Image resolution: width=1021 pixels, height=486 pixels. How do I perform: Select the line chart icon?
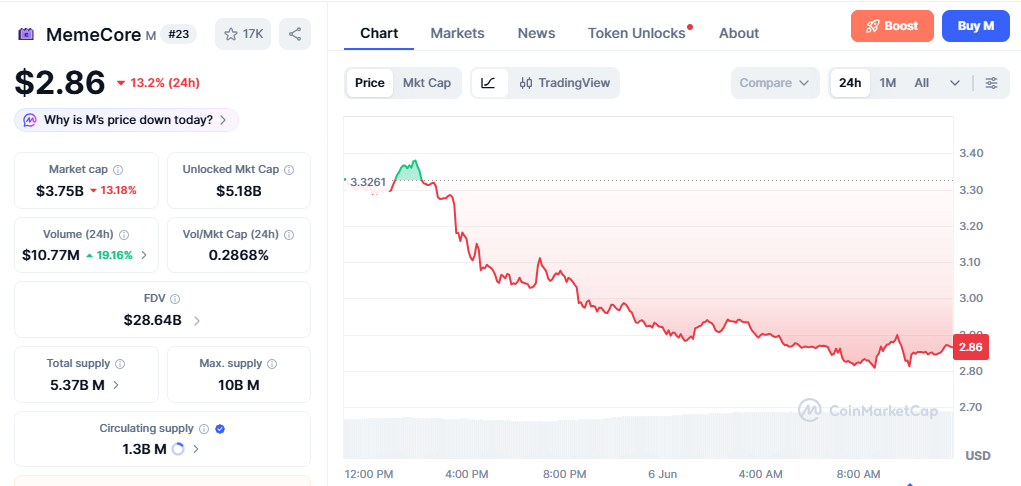489,83
